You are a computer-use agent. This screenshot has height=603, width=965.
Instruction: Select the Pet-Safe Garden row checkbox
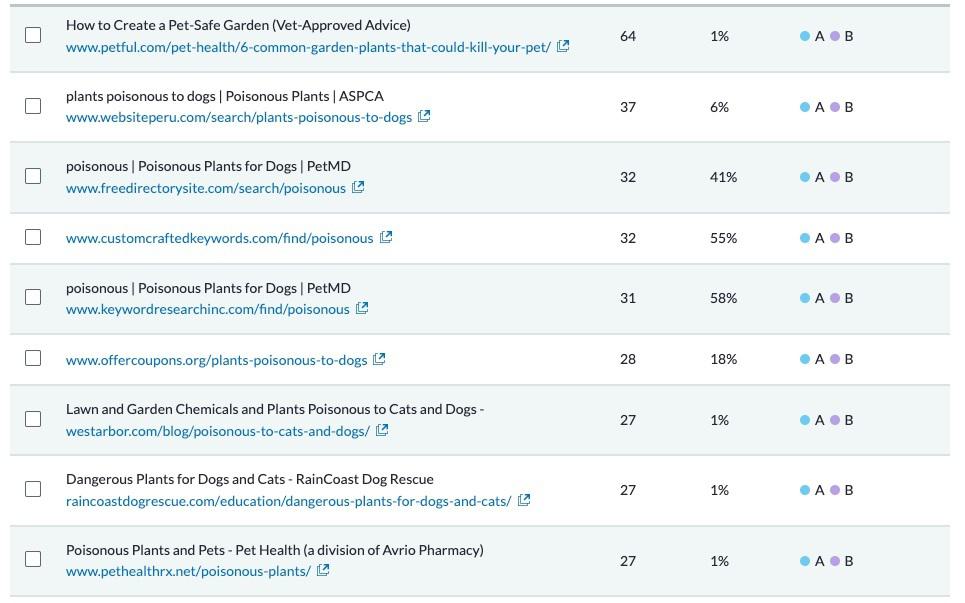click(33, 34)
